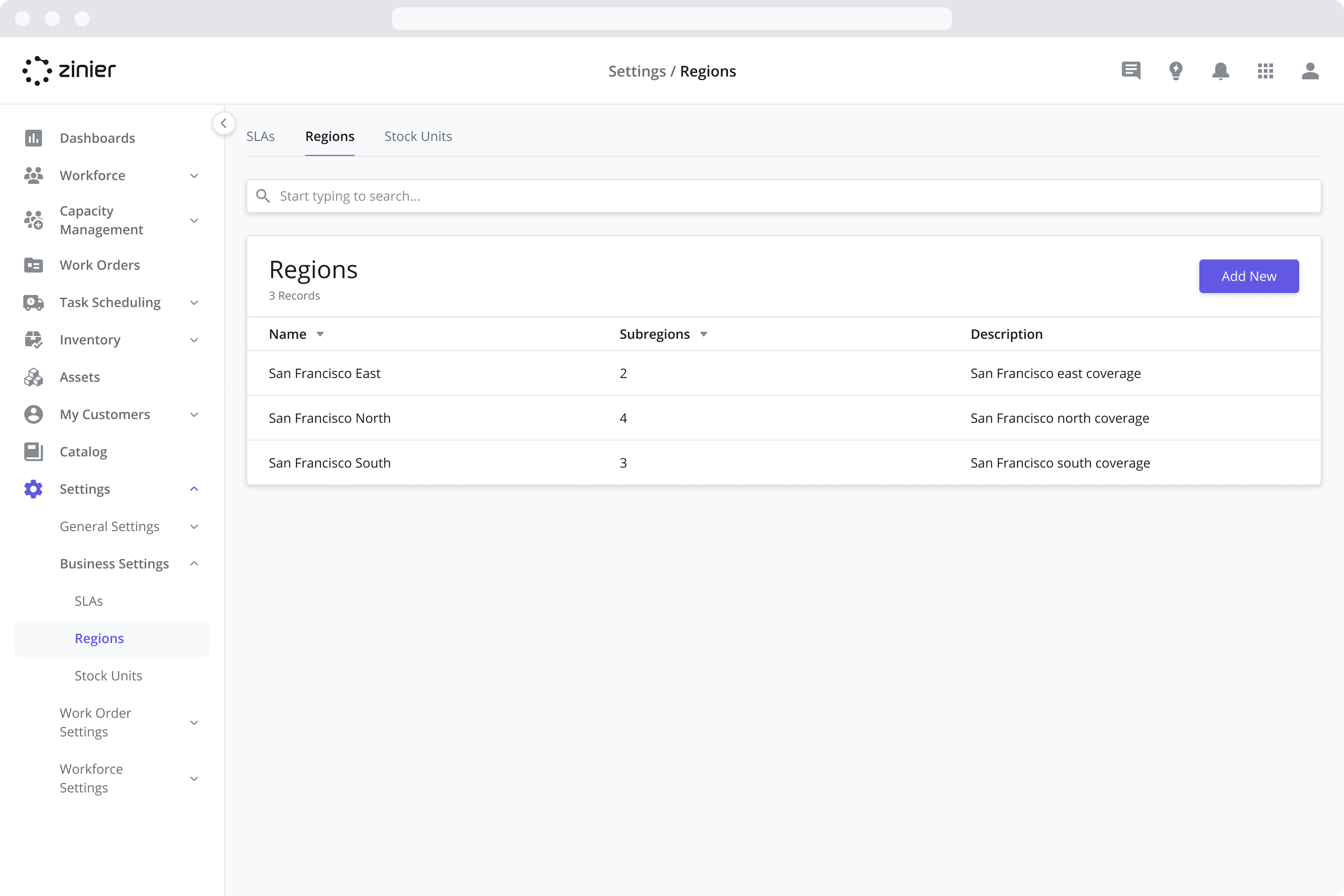Click the Capacity Management icon
This screenshot has width=1344, height=896.
coord(34,220)
